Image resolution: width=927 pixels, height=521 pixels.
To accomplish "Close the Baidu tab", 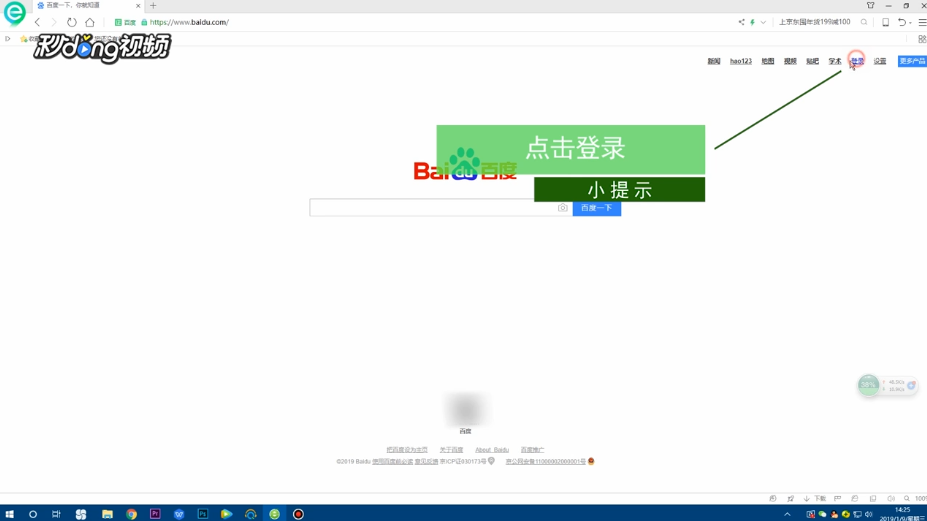I will pyautogui.click(x=138, y=5).
